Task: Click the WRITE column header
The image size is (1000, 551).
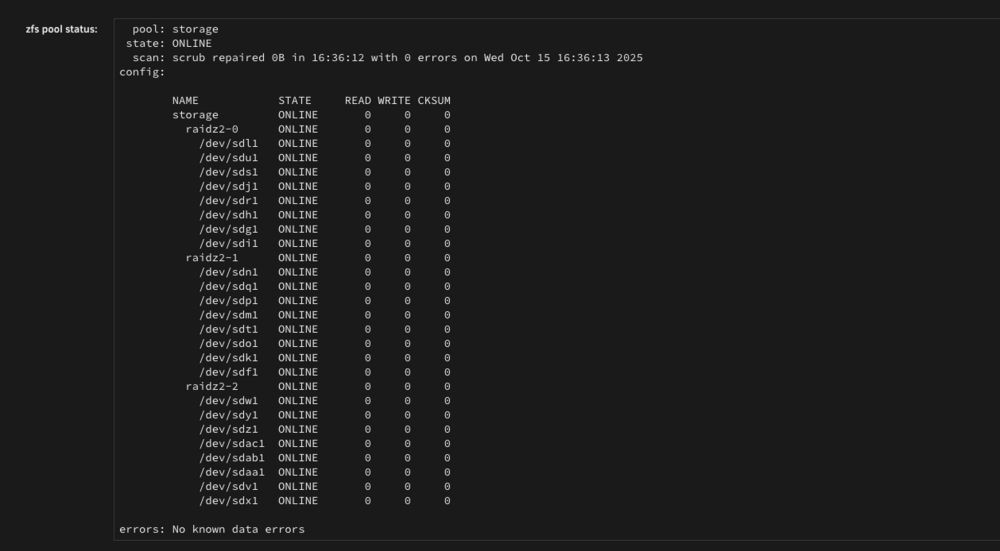Action: (394, 101)
